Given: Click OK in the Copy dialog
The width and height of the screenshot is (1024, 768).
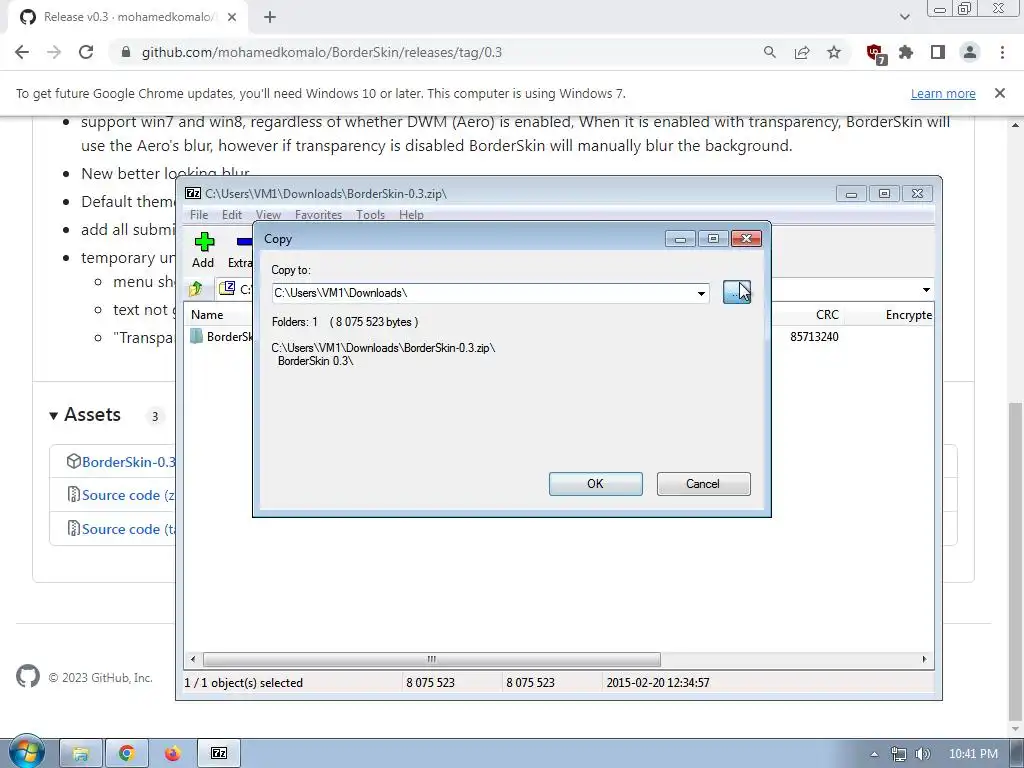Looking at the screenshot, I should pos(596,484).
